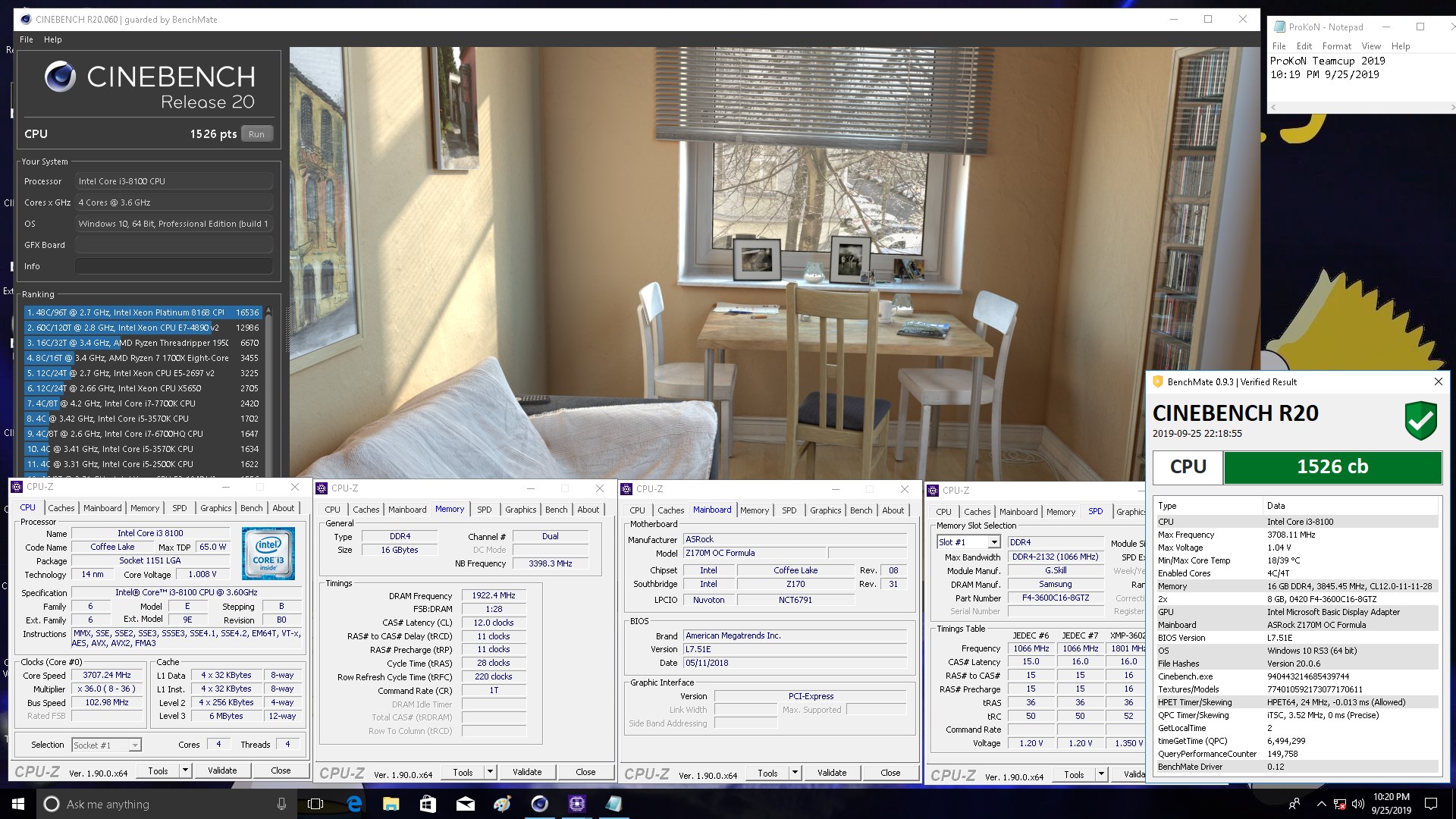Image resolution: width=1456 pixels, height=819 pixels.
Task: Open Task View on the taskbar
Action: (x=315, y=804)
